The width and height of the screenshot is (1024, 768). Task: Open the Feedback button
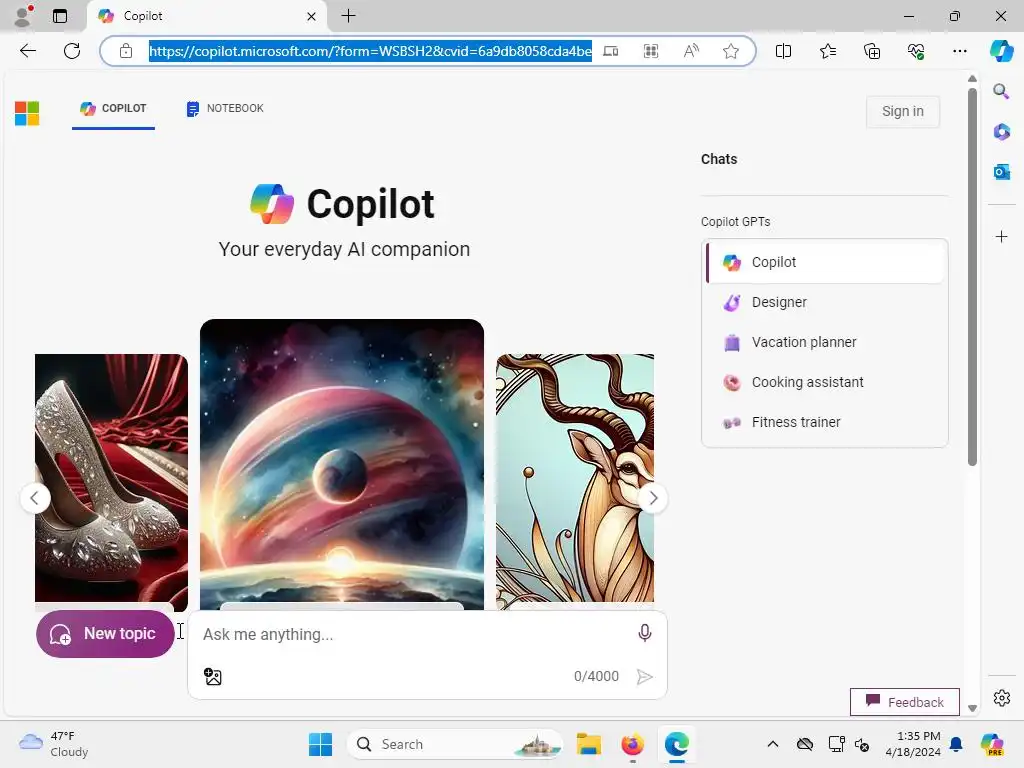point(904,702)
